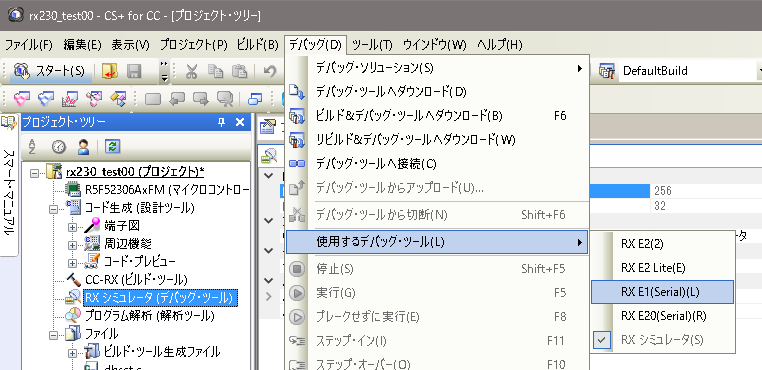Click the blue cascade windows icon
Image resolution: width=762 pixels, height=370 pixels.
(255, 99)
